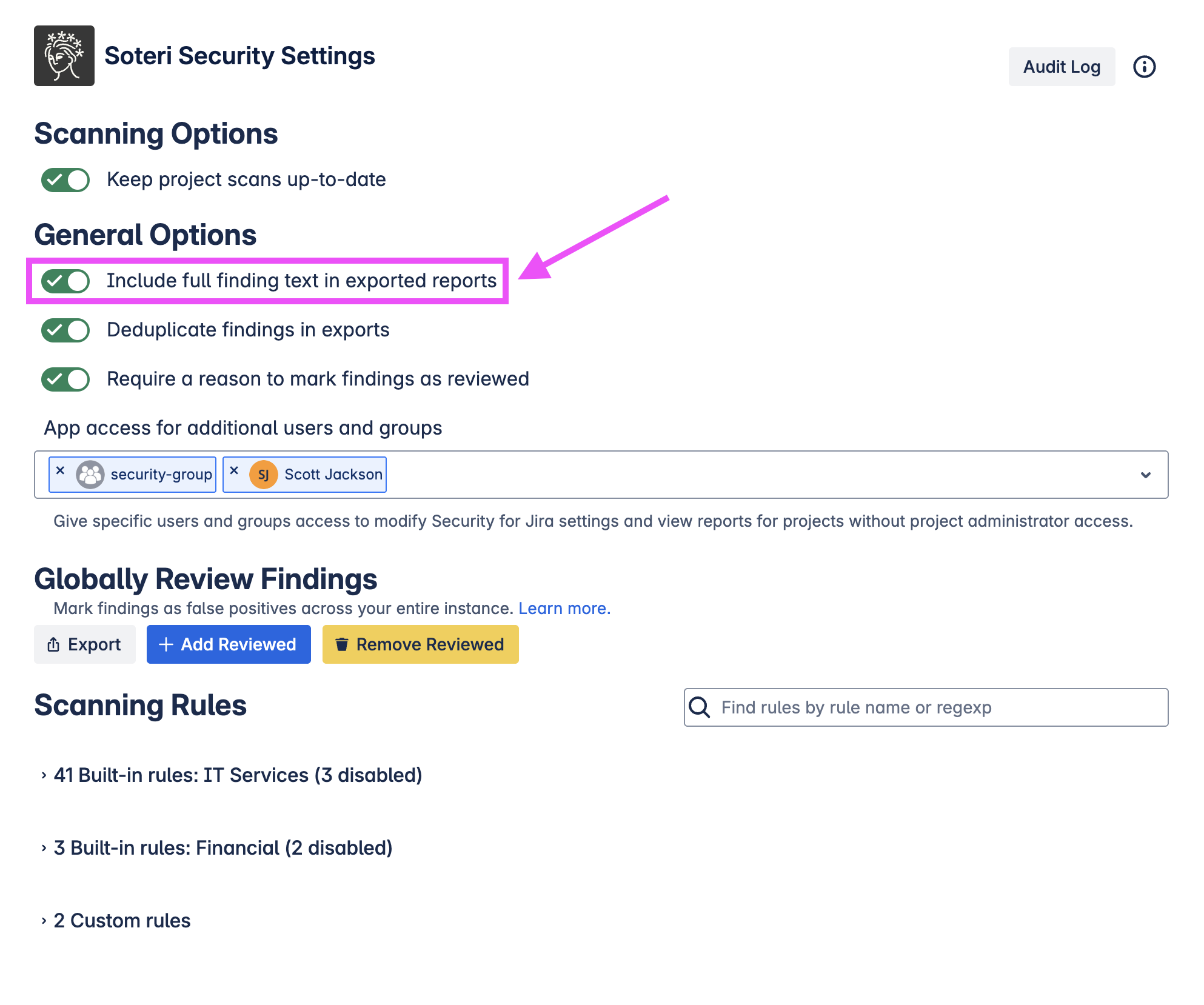Click the Soteri Security logo icon
The image size is (1204, 1005).
[x=64, y=56]
